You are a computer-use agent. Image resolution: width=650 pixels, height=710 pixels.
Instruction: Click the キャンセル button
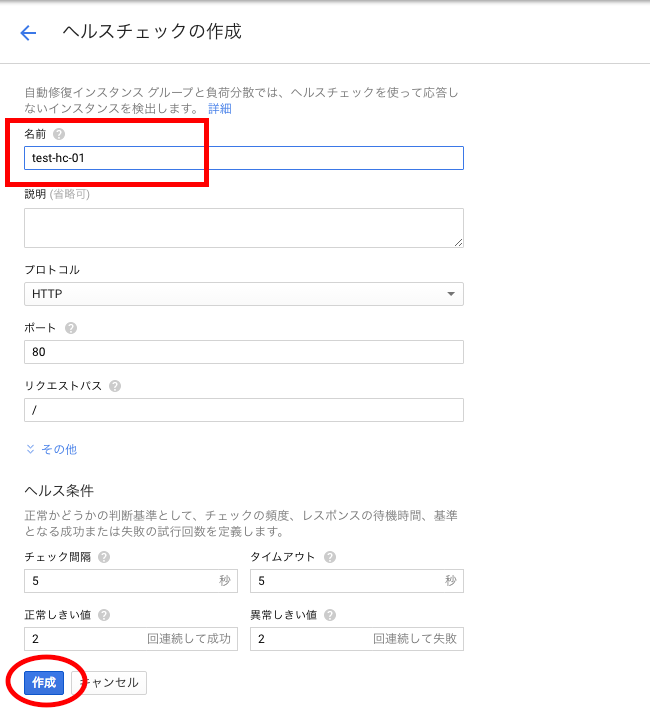coord(109,682)
